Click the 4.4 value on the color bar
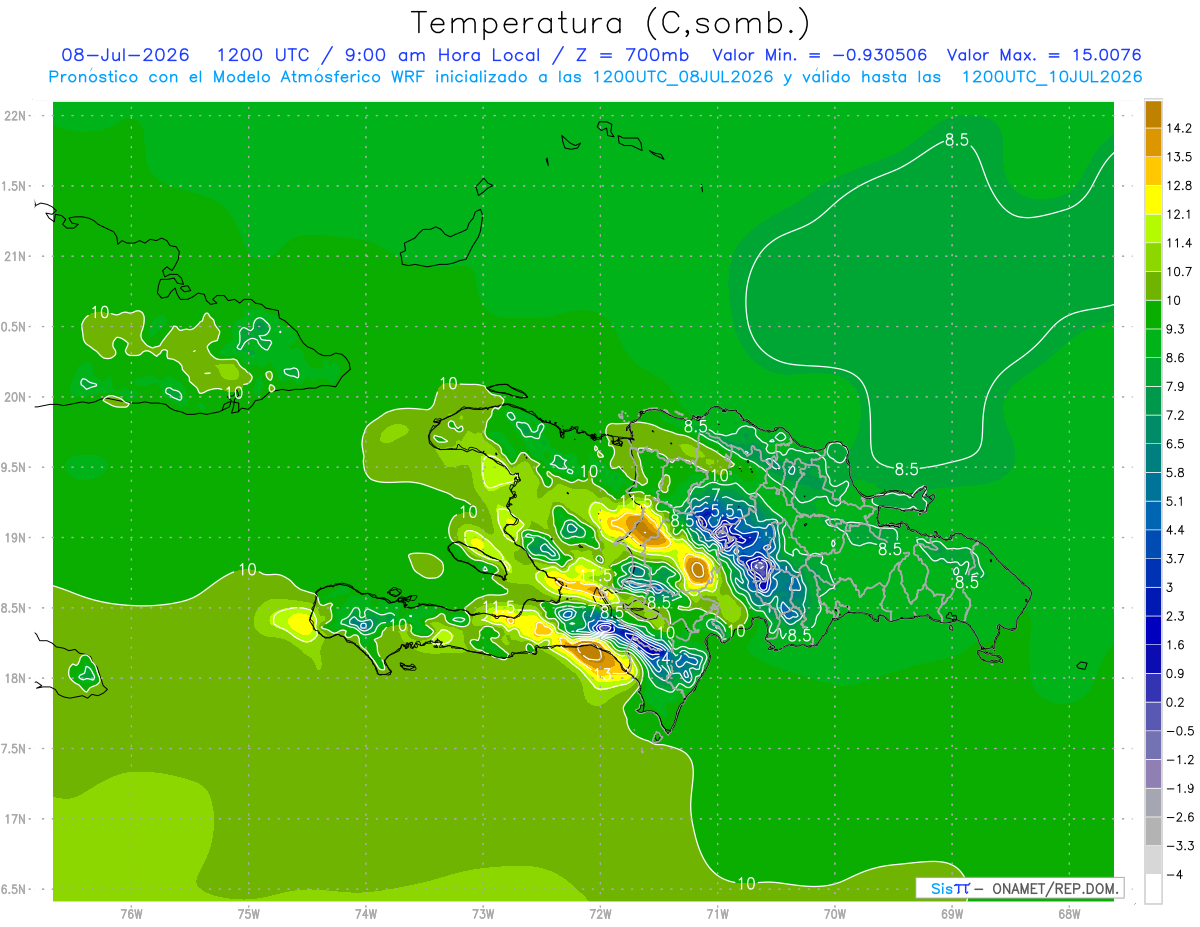 (x=1175, y=530)
